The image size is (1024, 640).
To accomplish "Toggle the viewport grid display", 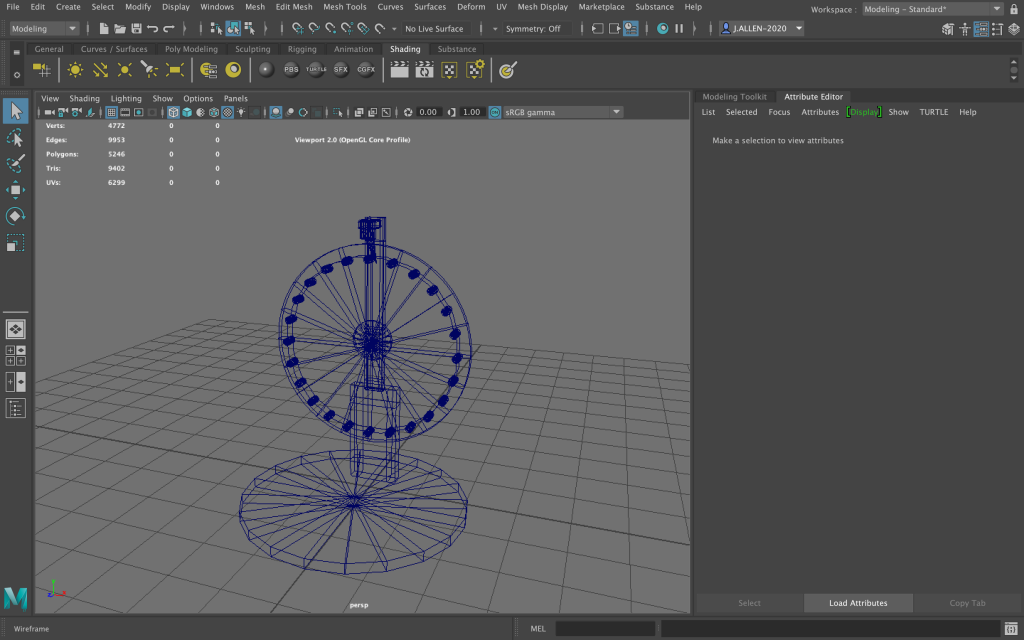I will pos(111,113).
